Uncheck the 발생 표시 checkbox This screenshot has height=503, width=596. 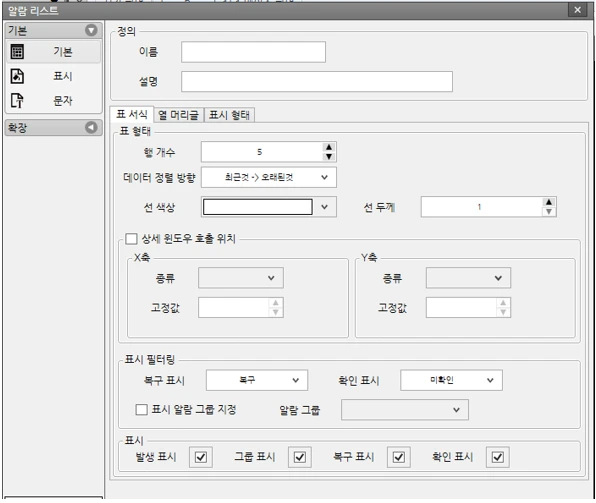(x=201, y=457)
